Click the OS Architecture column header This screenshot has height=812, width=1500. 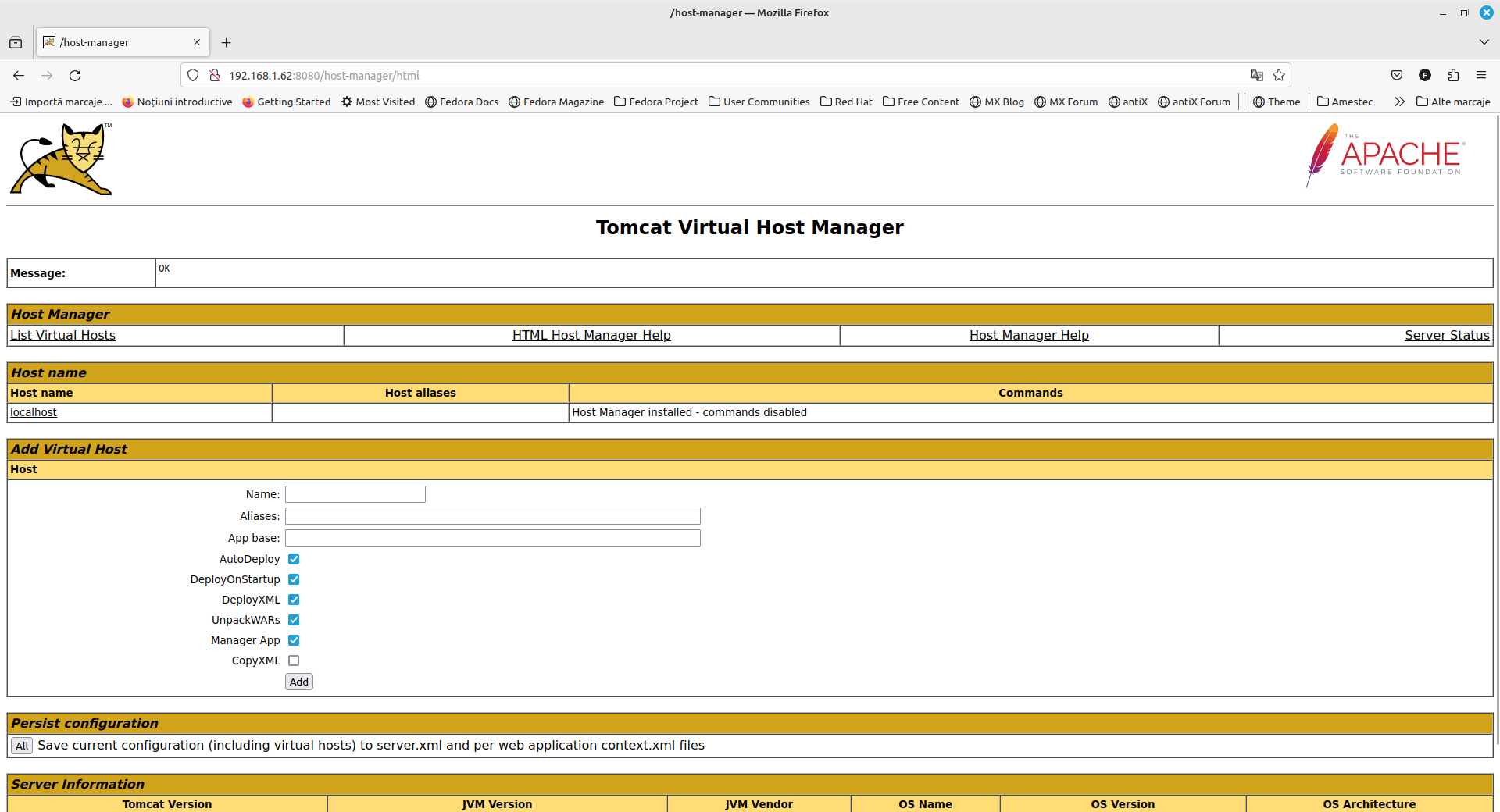(x=1369, y=804)
